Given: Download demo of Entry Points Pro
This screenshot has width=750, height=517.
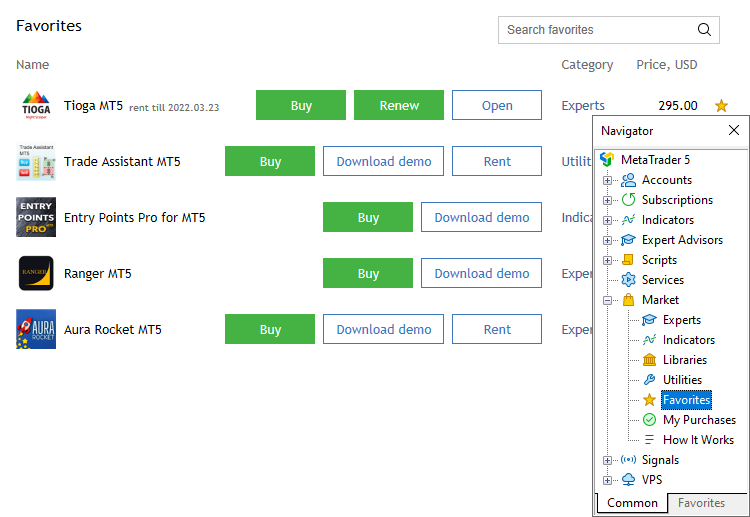Looking at the screenshot, I should (482, 217).
